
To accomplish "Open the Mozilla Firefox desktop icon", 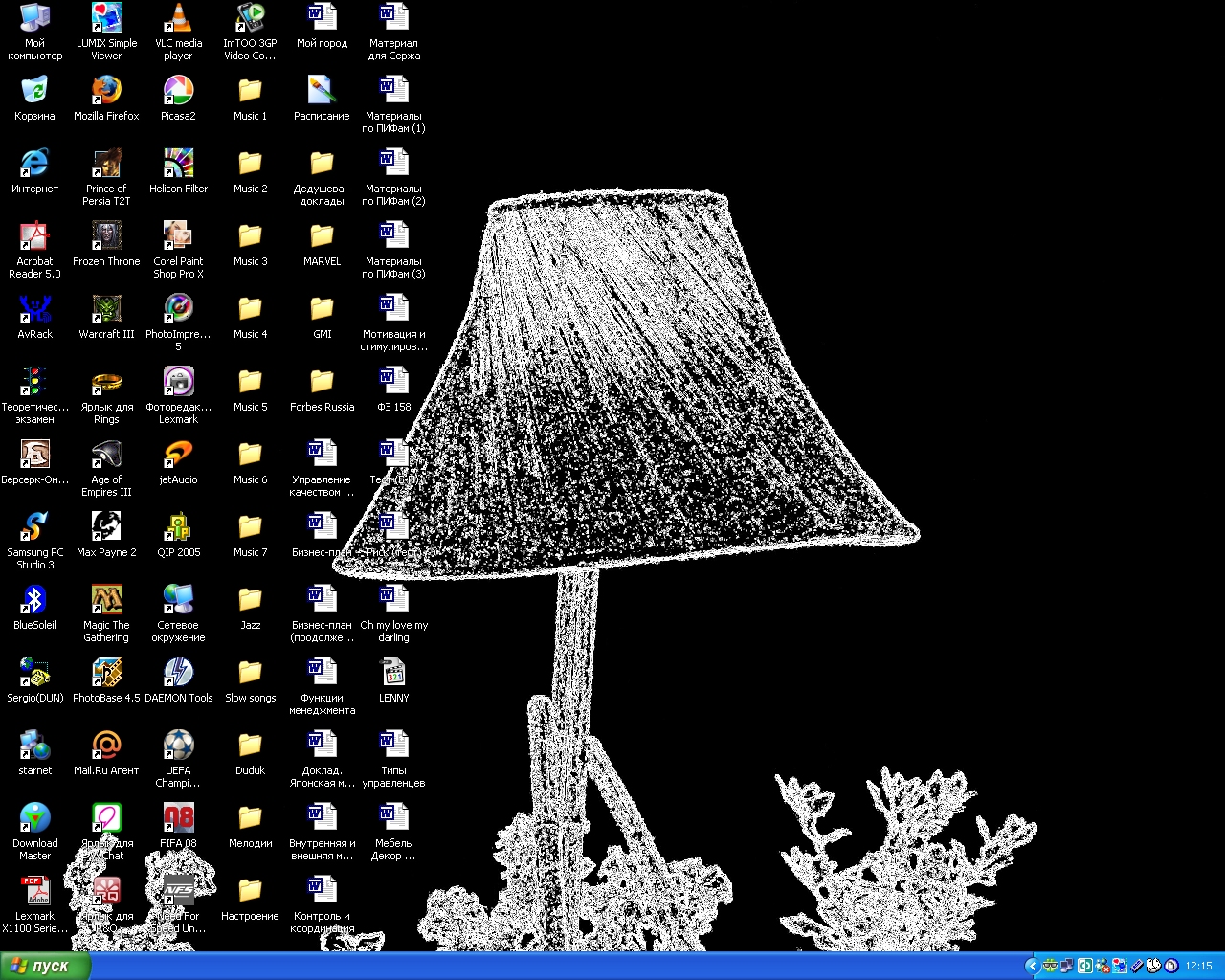I will [x=106, y=91].
